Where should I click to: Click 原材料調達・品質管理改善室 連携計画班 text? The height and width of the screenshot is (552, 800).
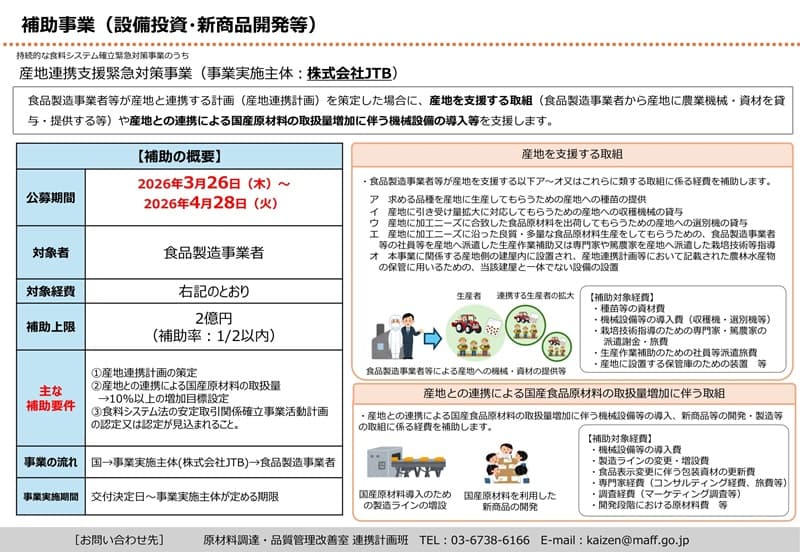coord(306,540)
